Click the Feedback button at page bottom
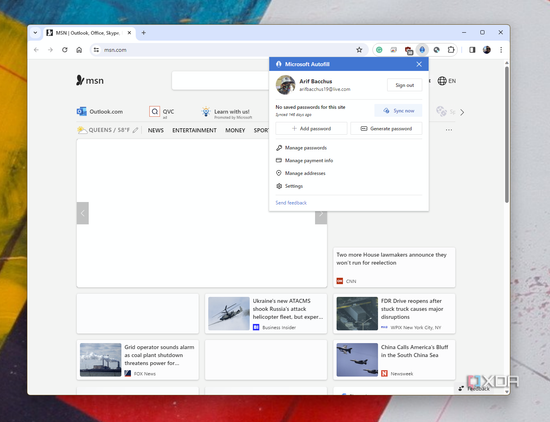Screen dimensions: 550x422 [475, 388]
